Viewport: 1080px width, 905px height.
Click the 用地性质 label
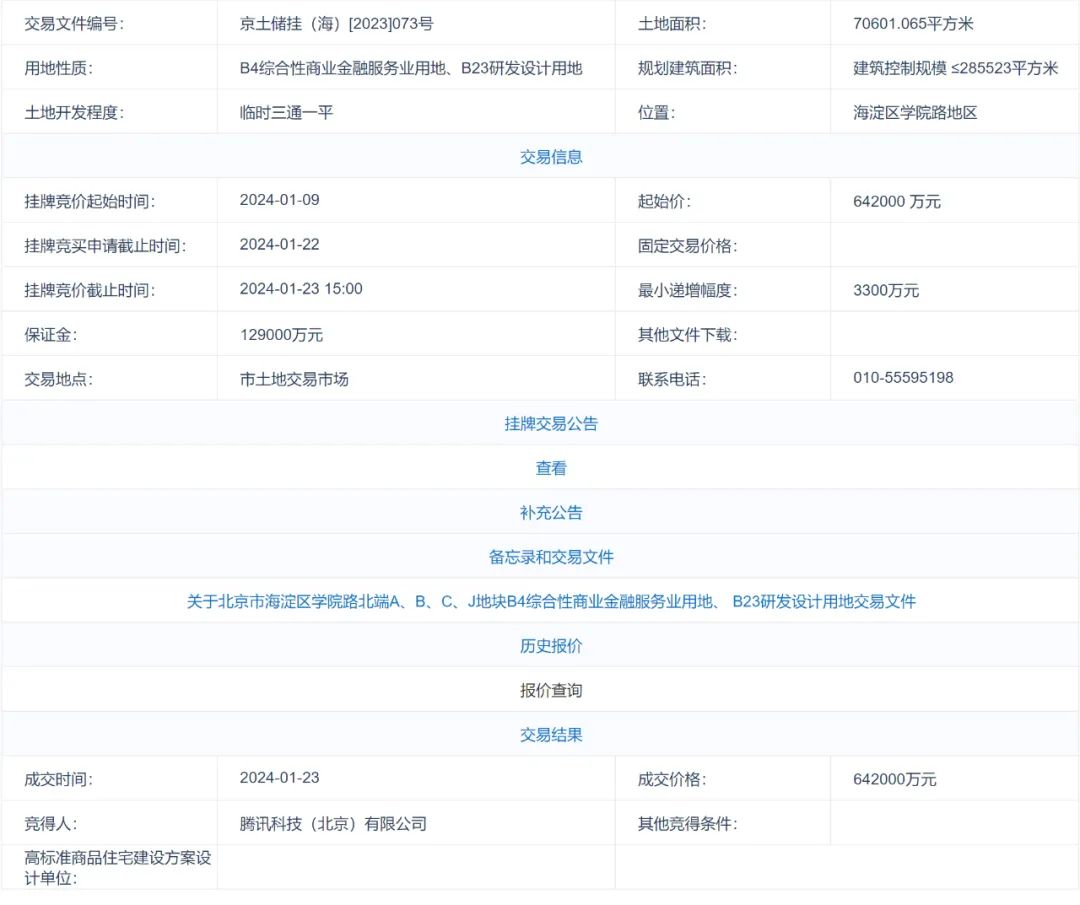[59, 68]
